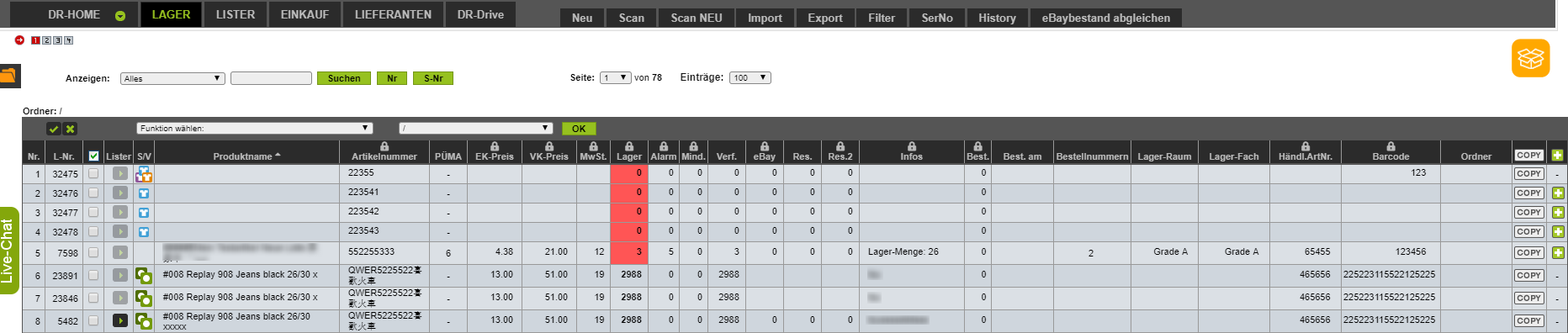Click the black Lister play icon for 5482
Viewport: 1568px width, 333px height.
click(x=120, y=320)
